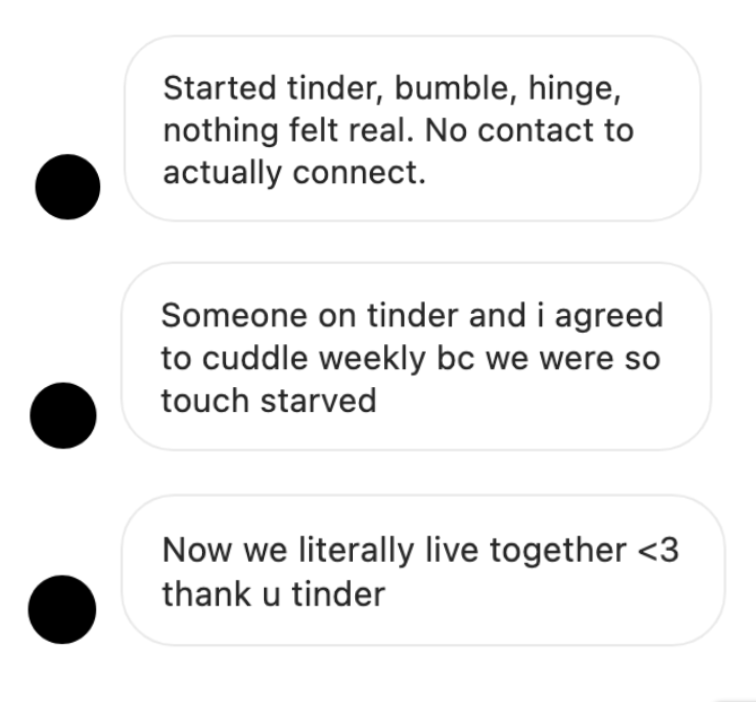Select the 'Started tinder, bumble, hinge' message bubble
The width and height of the screenshot is (756, 702).
tap(413, 128)
